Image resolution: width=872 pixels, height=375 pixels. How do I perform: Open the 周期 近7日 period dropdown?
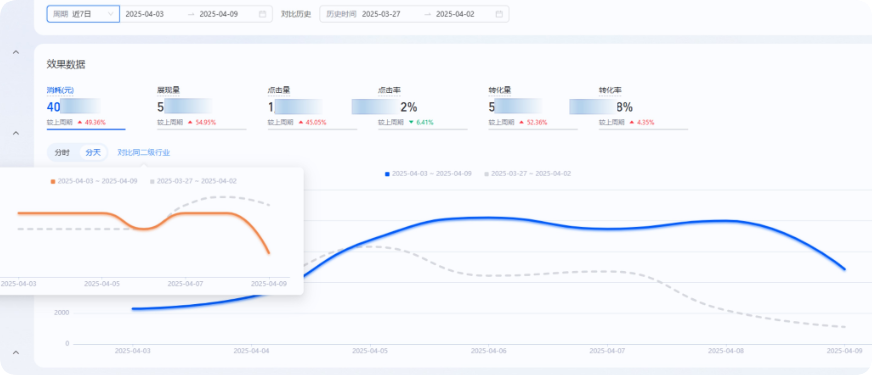point(83,14)
